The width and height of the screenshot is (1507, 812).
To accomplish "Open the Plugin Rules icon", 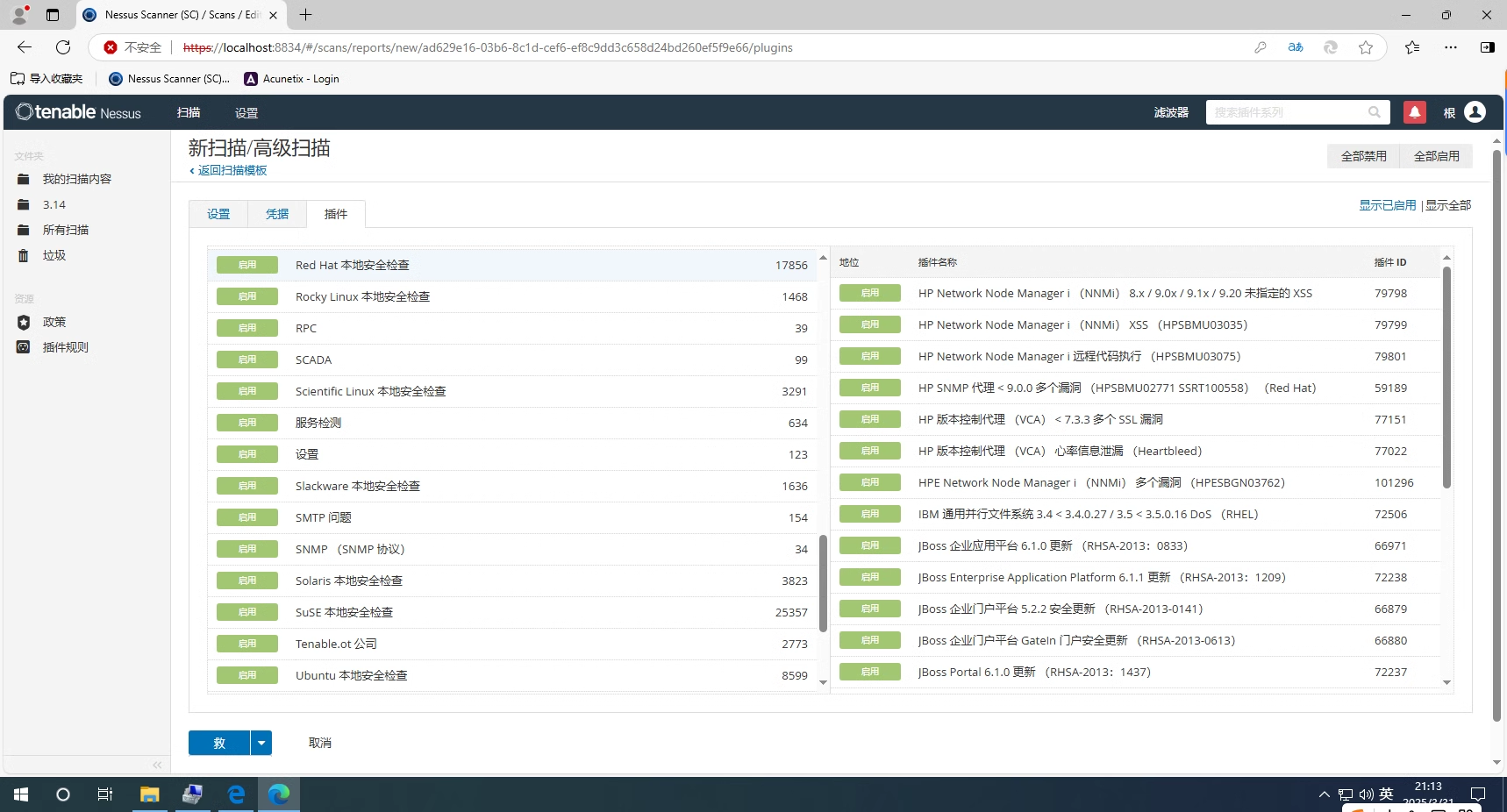I will click(24, 347).
